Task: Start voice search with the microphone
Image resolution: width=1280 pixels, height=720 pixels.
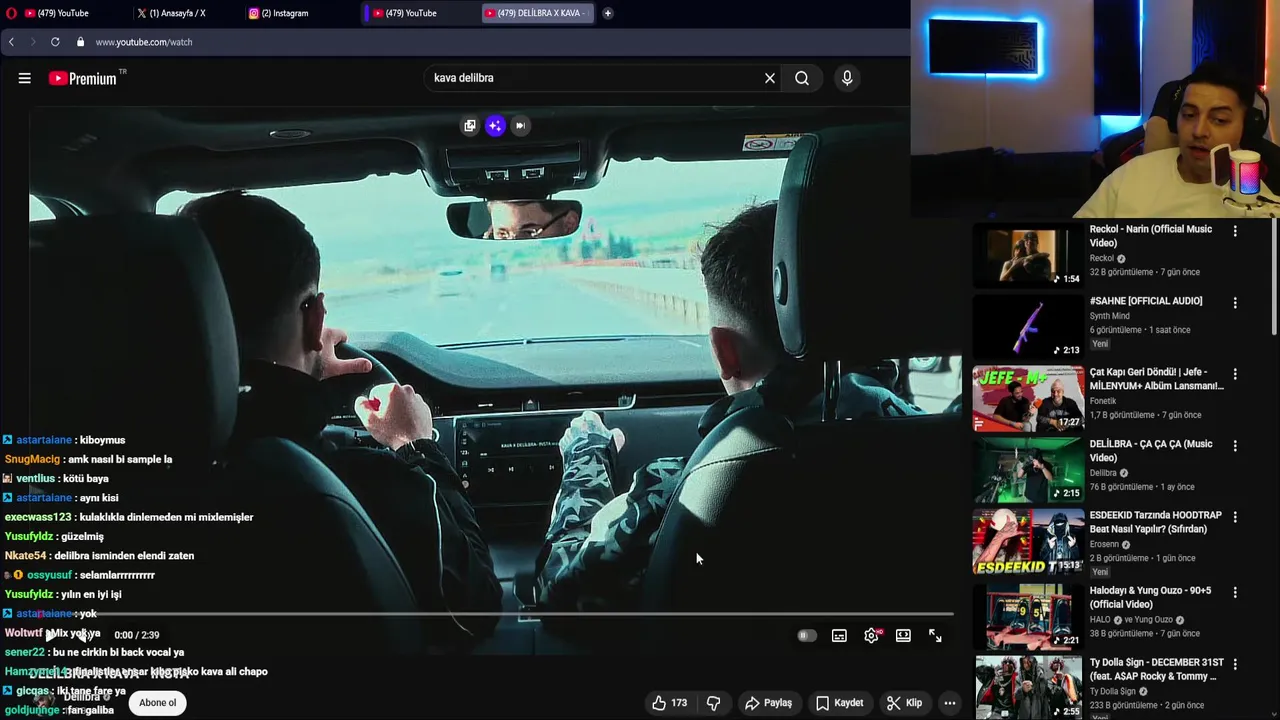Action: 847,78
